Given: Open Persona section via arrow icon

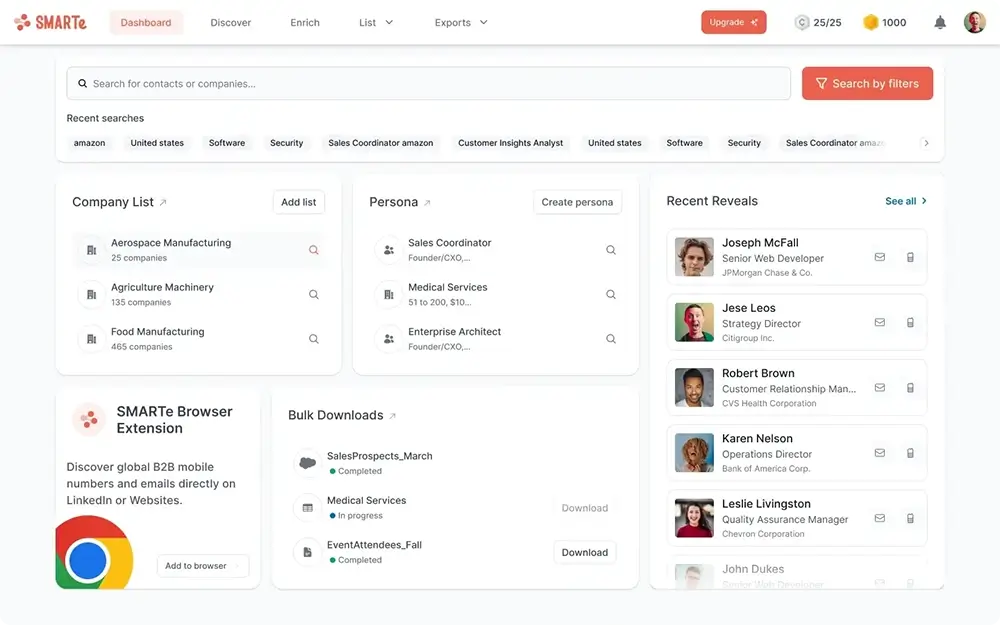Looking at the screenshot, I should point(427,202).
